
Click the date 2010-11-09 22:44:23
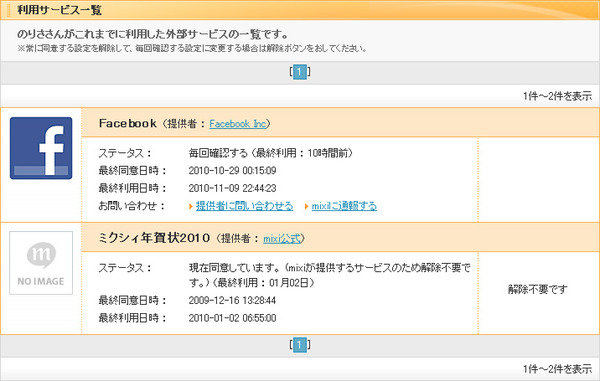pyautogui.click(x=232, y=188)
